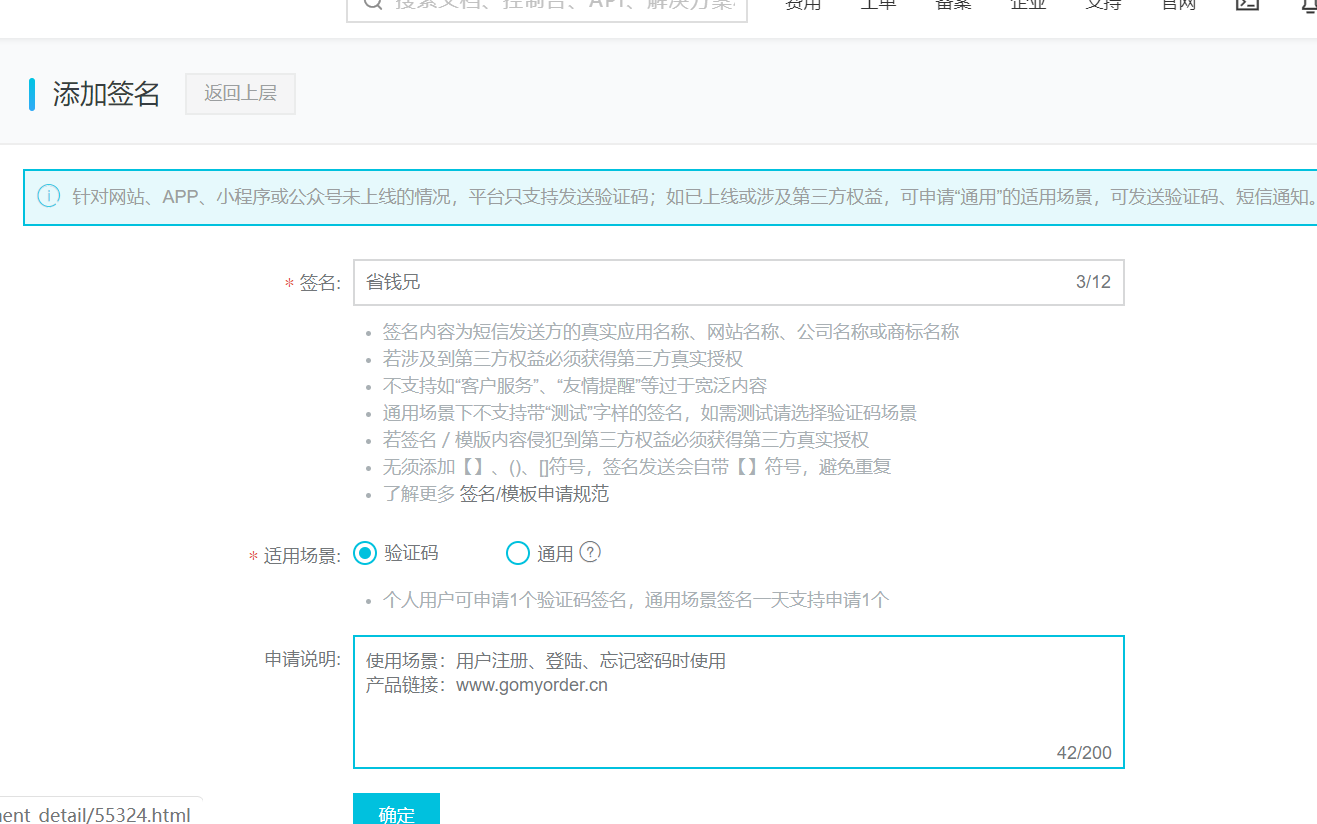Click the 返回上层 button
The height and width of the screenshot is (824, 1317).
(x=240, y=94)
